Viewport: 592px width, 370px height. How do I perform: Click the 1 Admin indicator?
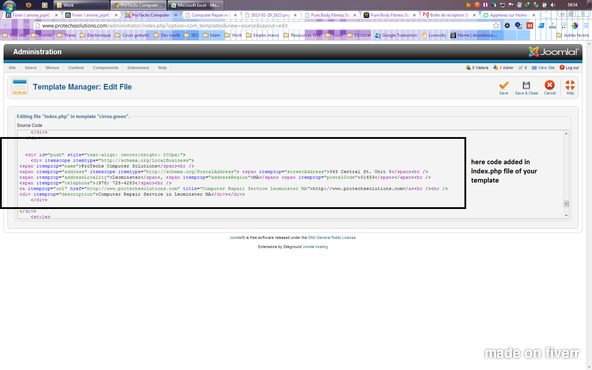point(503,68)
